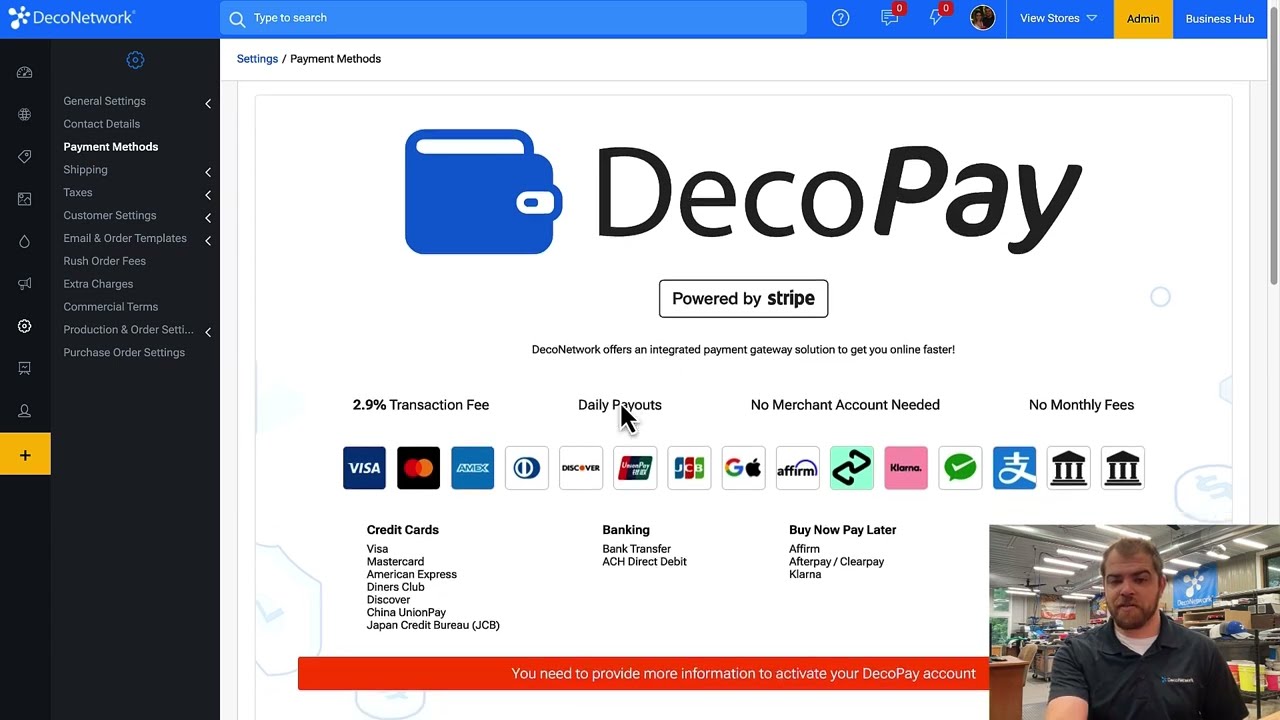Expand General Settings chevron
The height and width of the screenshot is (720, 1280).
point(208,103)
